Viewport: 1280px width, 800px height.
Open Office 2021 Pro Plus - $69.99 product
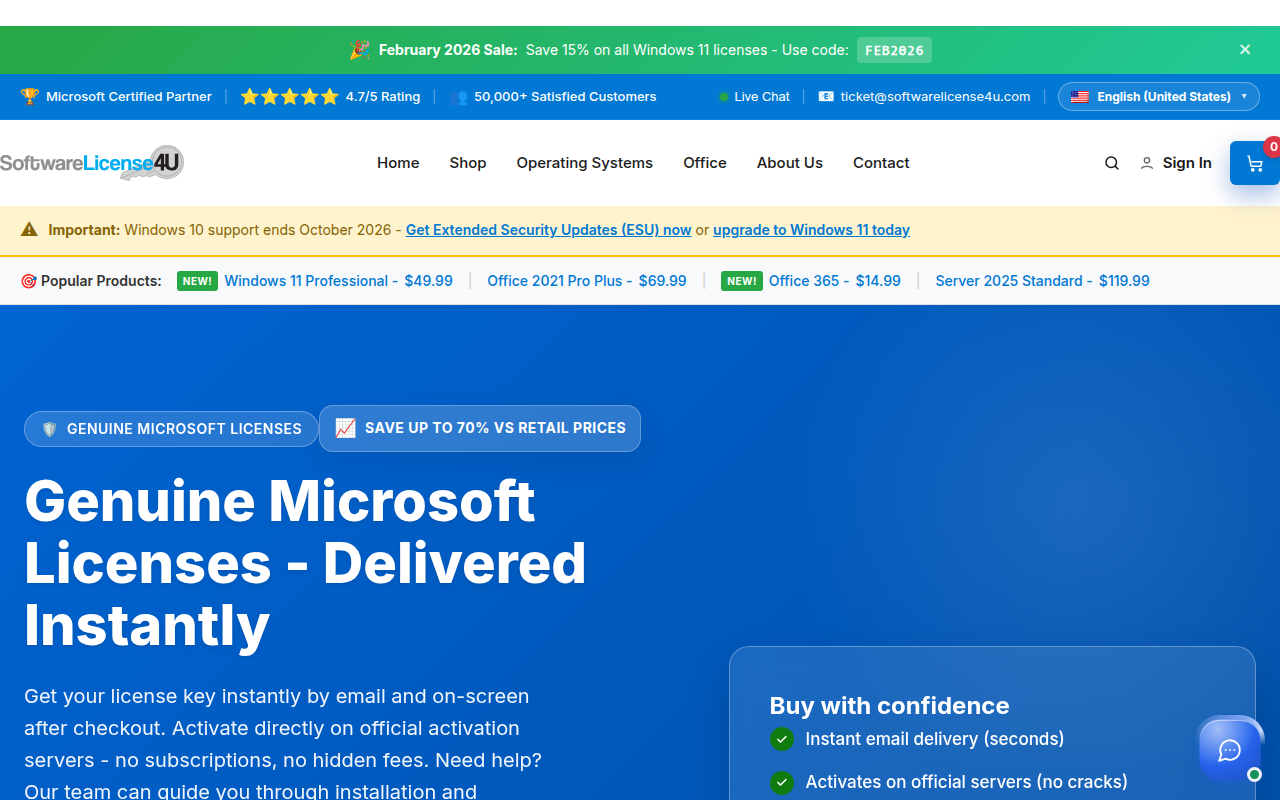[x=587, y=281]
